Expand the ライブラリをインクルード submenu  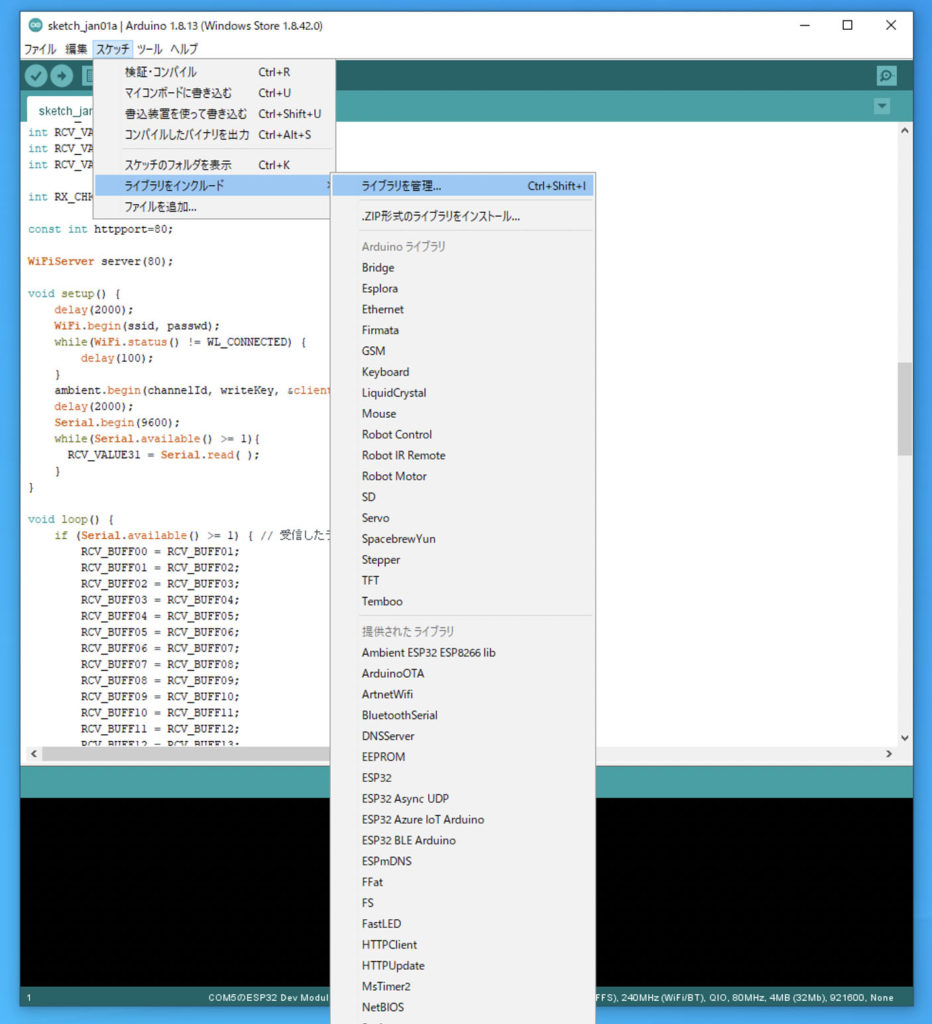point(175,186)
